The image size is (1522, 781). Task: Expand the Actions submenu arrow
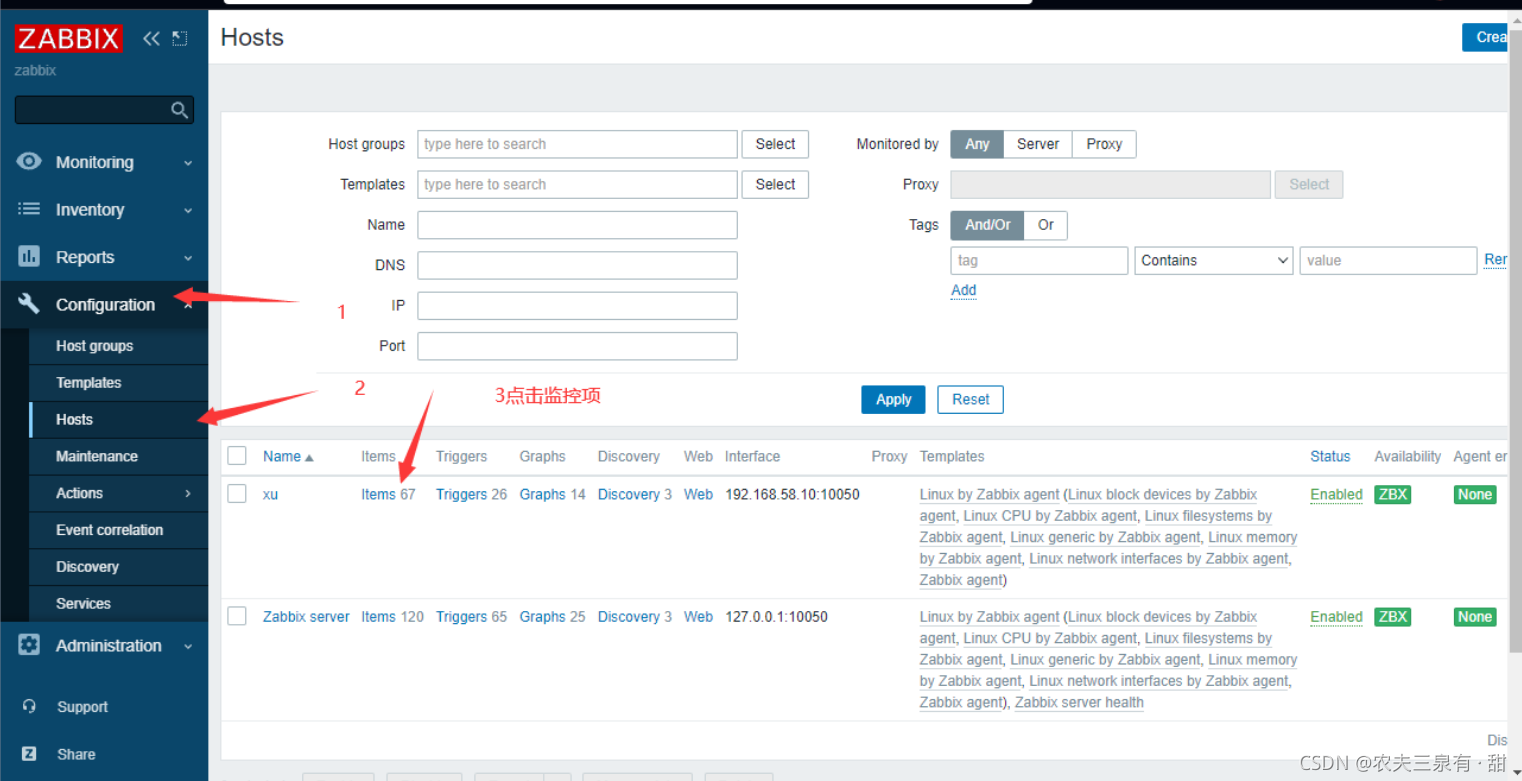pos(188,493)
